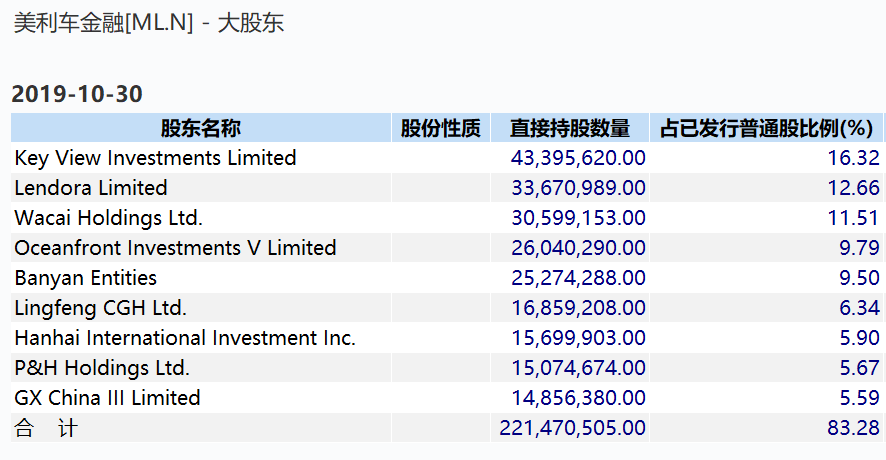The image size is (886, 460).
Task: Click GX China III Limited
Action: [107, 398]
